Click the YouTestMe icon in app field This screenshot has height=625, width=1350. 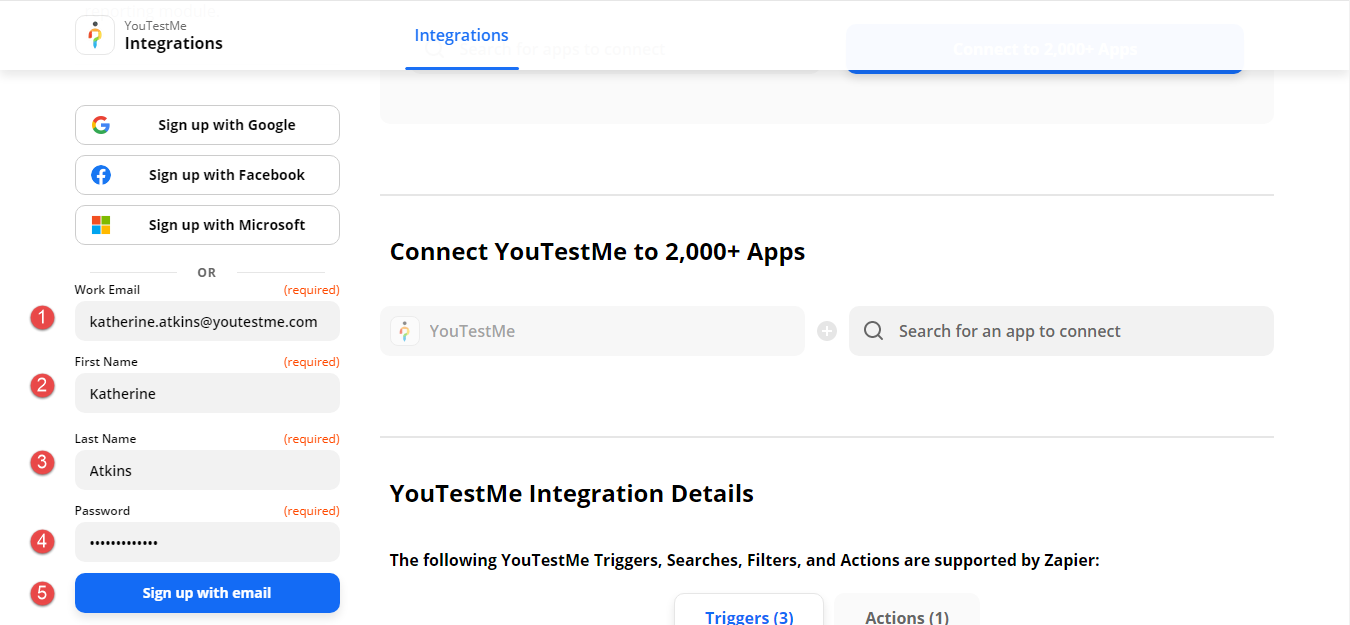point(405,331)
